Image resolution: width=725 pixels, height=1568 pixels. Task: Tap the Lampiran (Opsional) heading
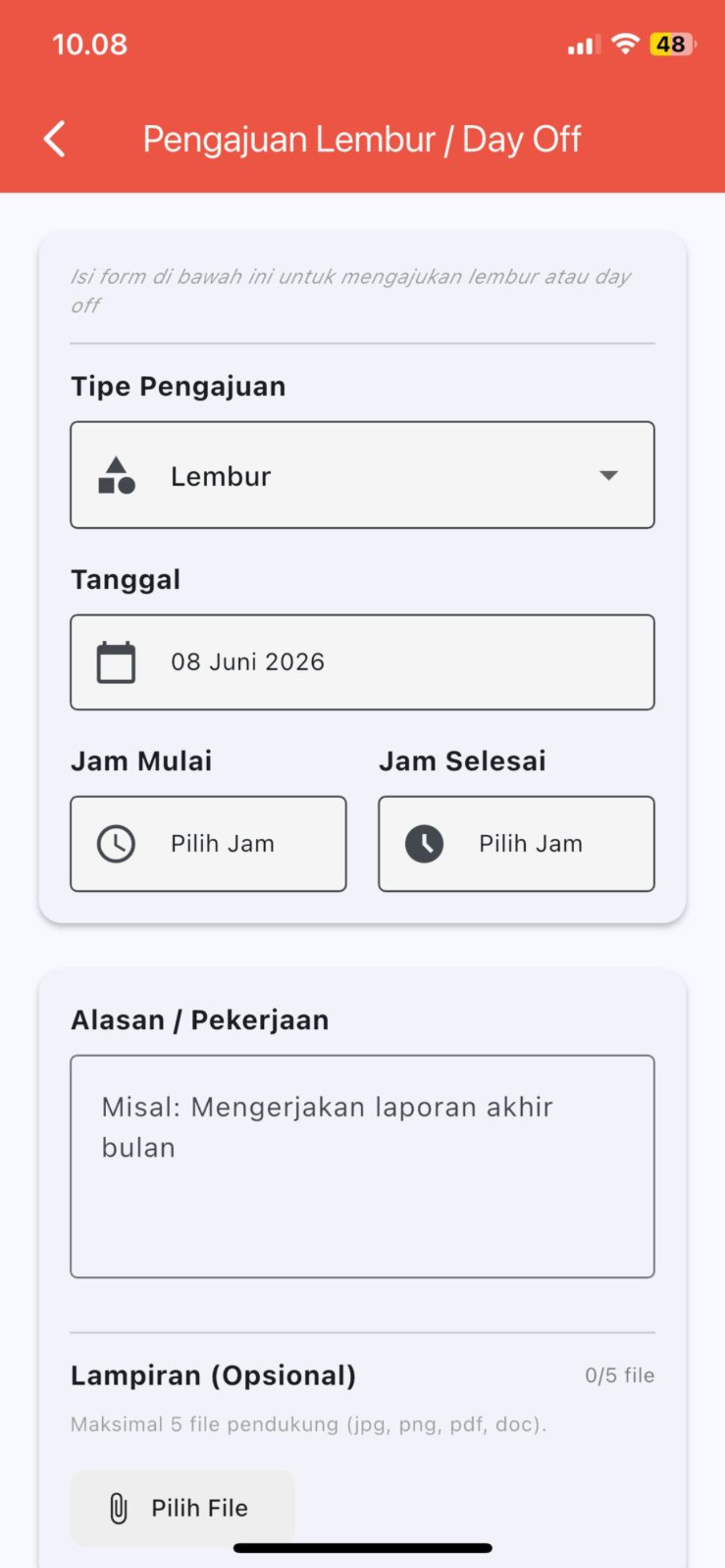point(213,1375)
